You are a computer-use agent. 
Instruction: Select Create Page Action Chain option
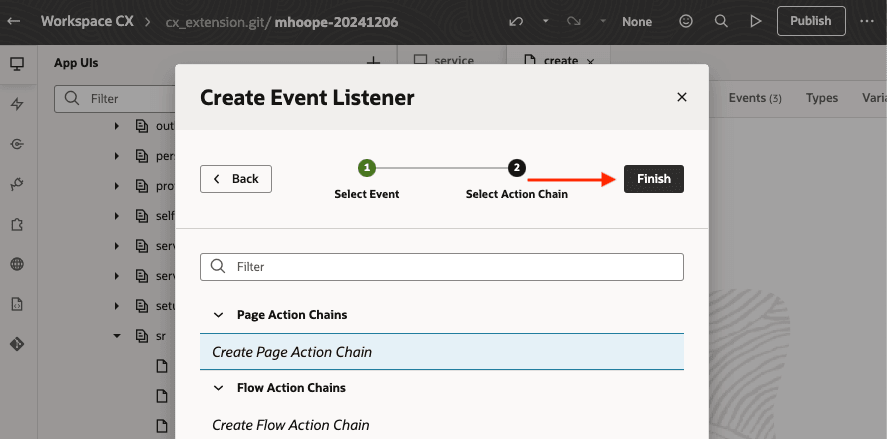coord(292,352)
